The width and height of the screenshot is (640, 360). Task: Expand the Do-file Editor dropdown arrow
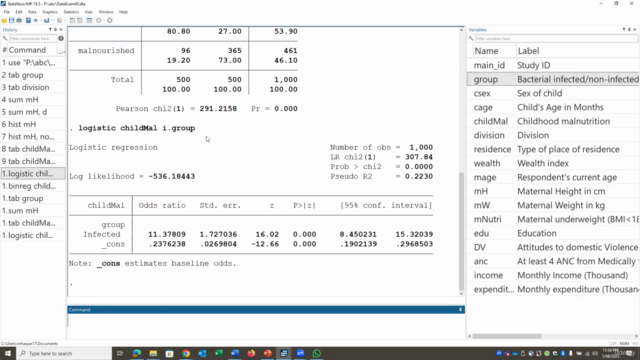pos(65,20)
